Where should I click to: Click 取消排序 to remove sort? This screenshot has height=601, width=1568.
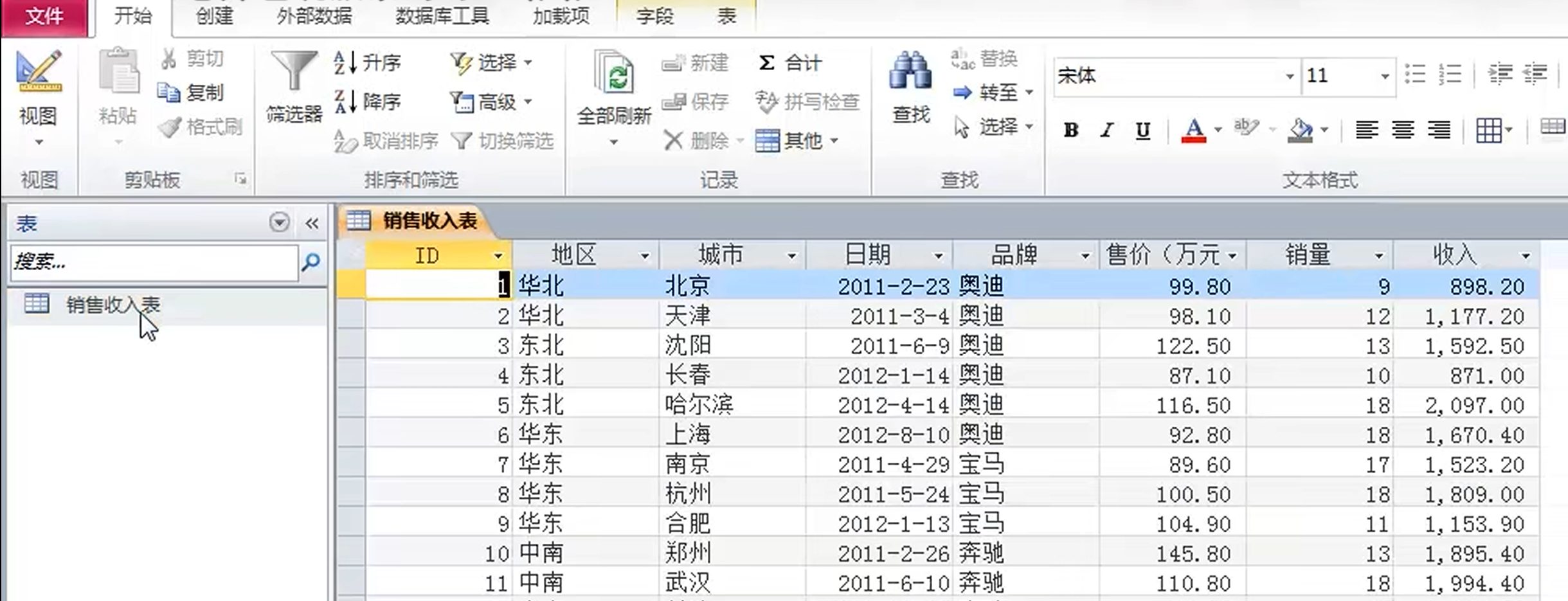point(386,141)
